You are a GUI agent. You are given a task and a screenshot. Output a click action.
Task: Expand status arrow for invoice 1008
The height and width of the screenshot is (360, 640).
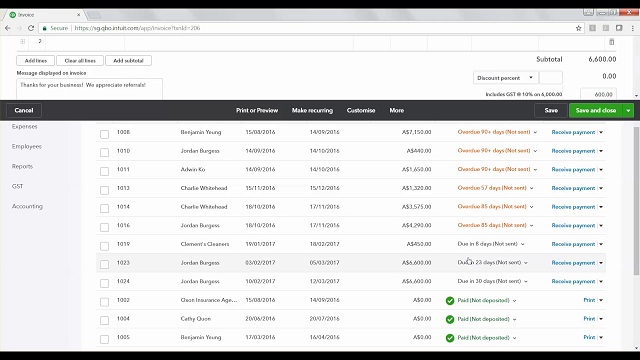pyautogui.click(x=535, y=132)
